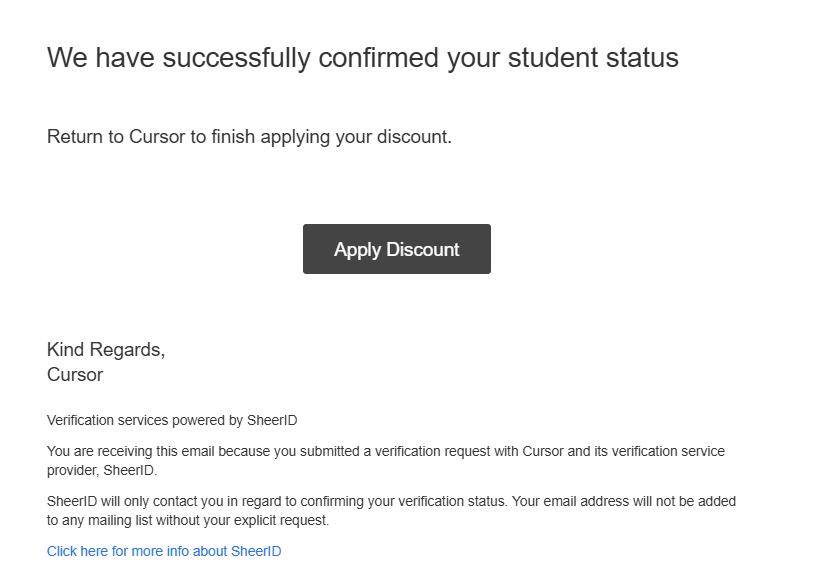This screenshot has height=570, width=824.
Task: Click "Verification services powered by SheerID" line
Action: tap(172, 420)
